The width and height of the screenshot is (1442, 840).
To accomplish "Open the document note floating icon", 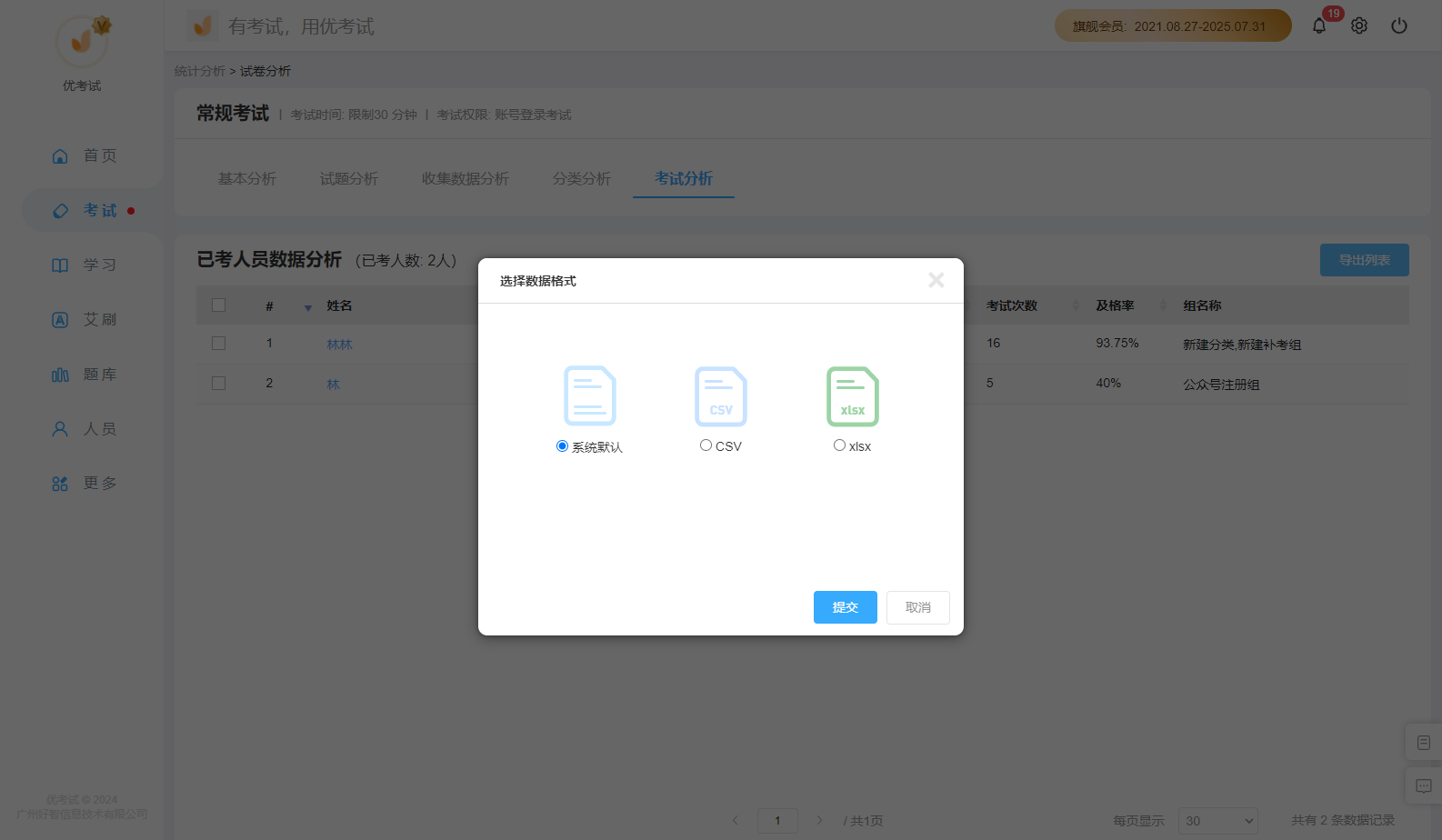I will pyautogui.click(x=1424, y=743).
